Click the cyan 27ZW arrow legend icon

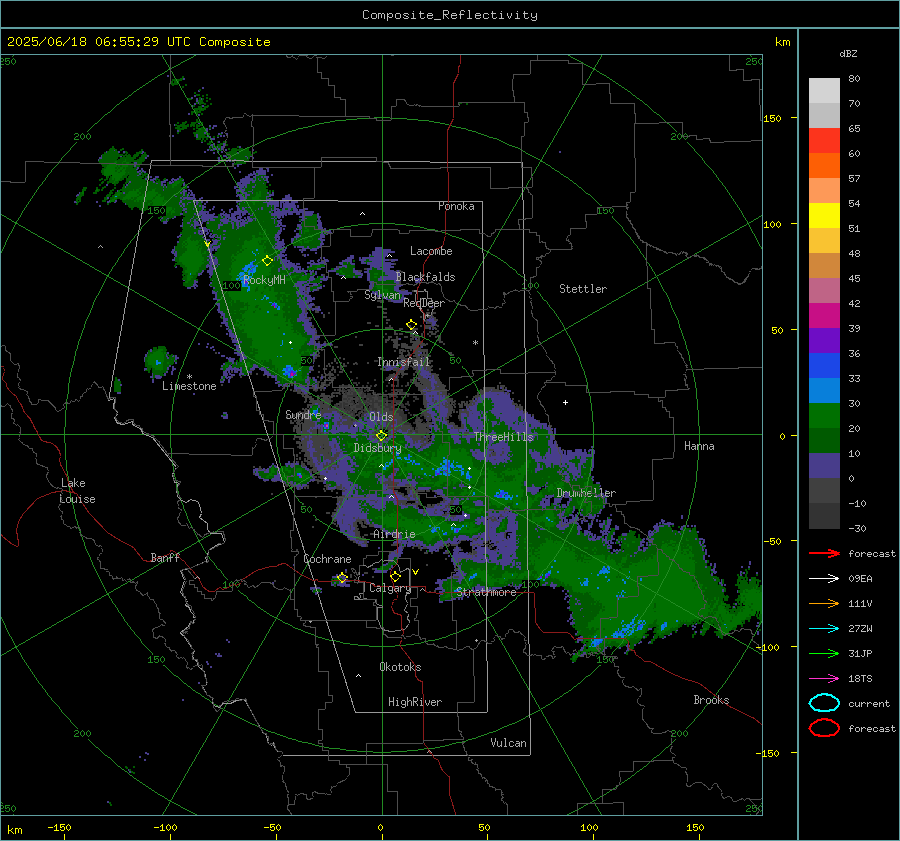point(824,629)
